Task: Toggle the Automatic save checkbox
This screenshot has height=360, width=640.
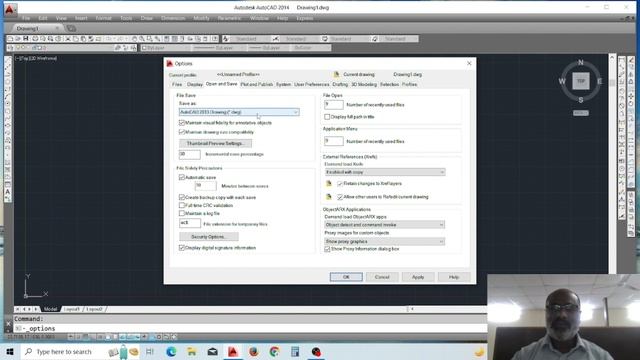Action: pos(182,178)
